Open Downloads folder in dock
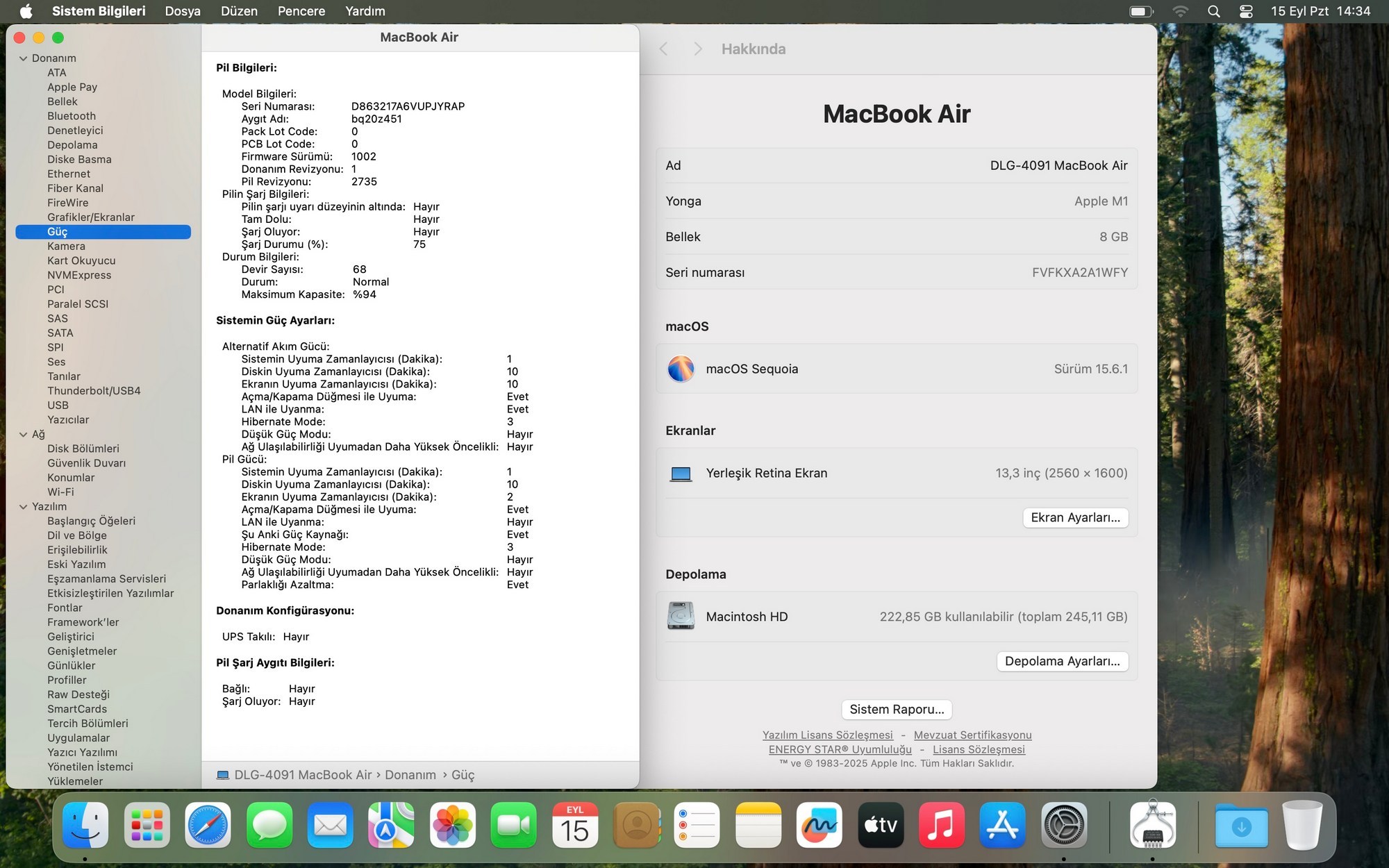The height and width of the screenshot is (868, 1389). [1241, 825]
